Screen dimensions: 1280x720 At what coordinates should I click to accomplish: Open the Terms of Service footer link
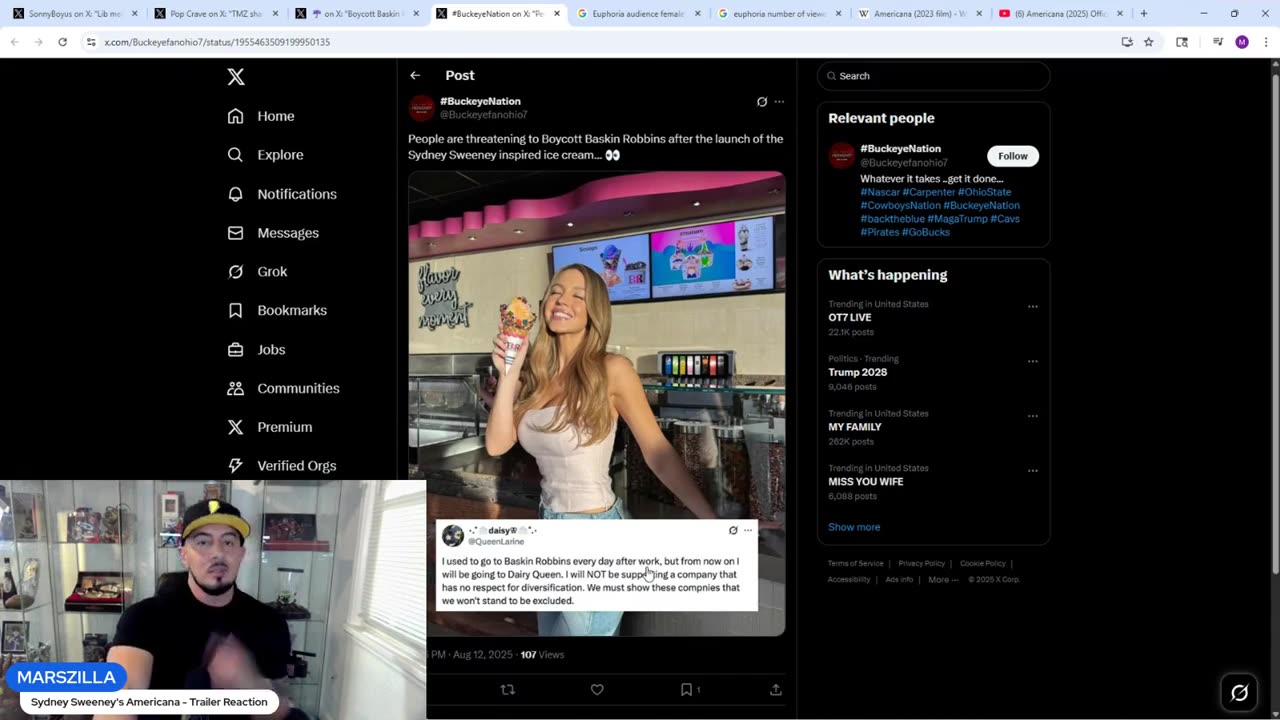[x=855, y=563]
